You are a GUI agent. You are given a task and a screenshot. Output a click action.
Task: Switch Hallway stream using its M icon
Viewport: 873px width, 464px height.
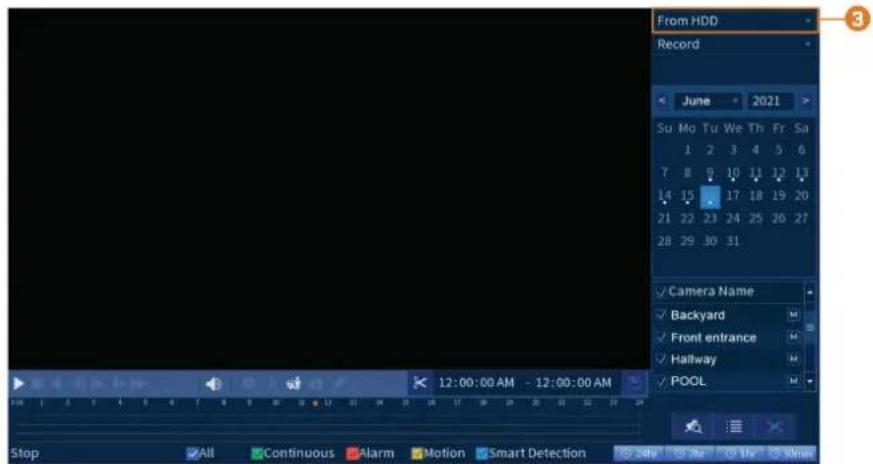coord(793,359)
